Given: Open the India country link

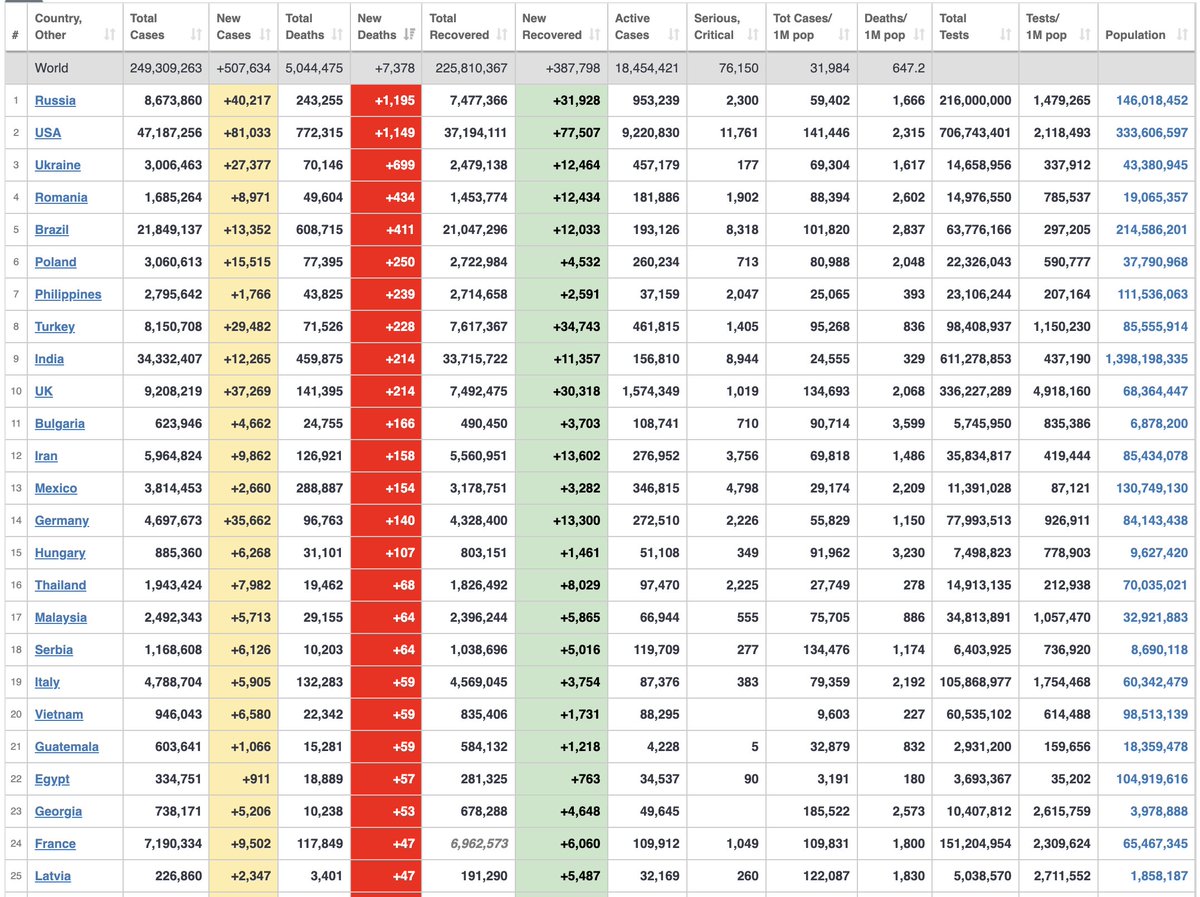Looking at the screenshot, I should tap(49, 359).
